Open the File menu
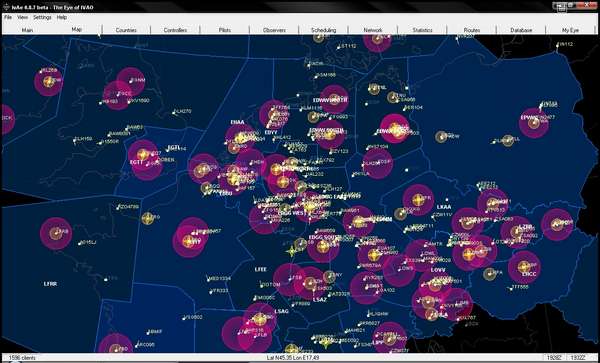 (7, 18)
